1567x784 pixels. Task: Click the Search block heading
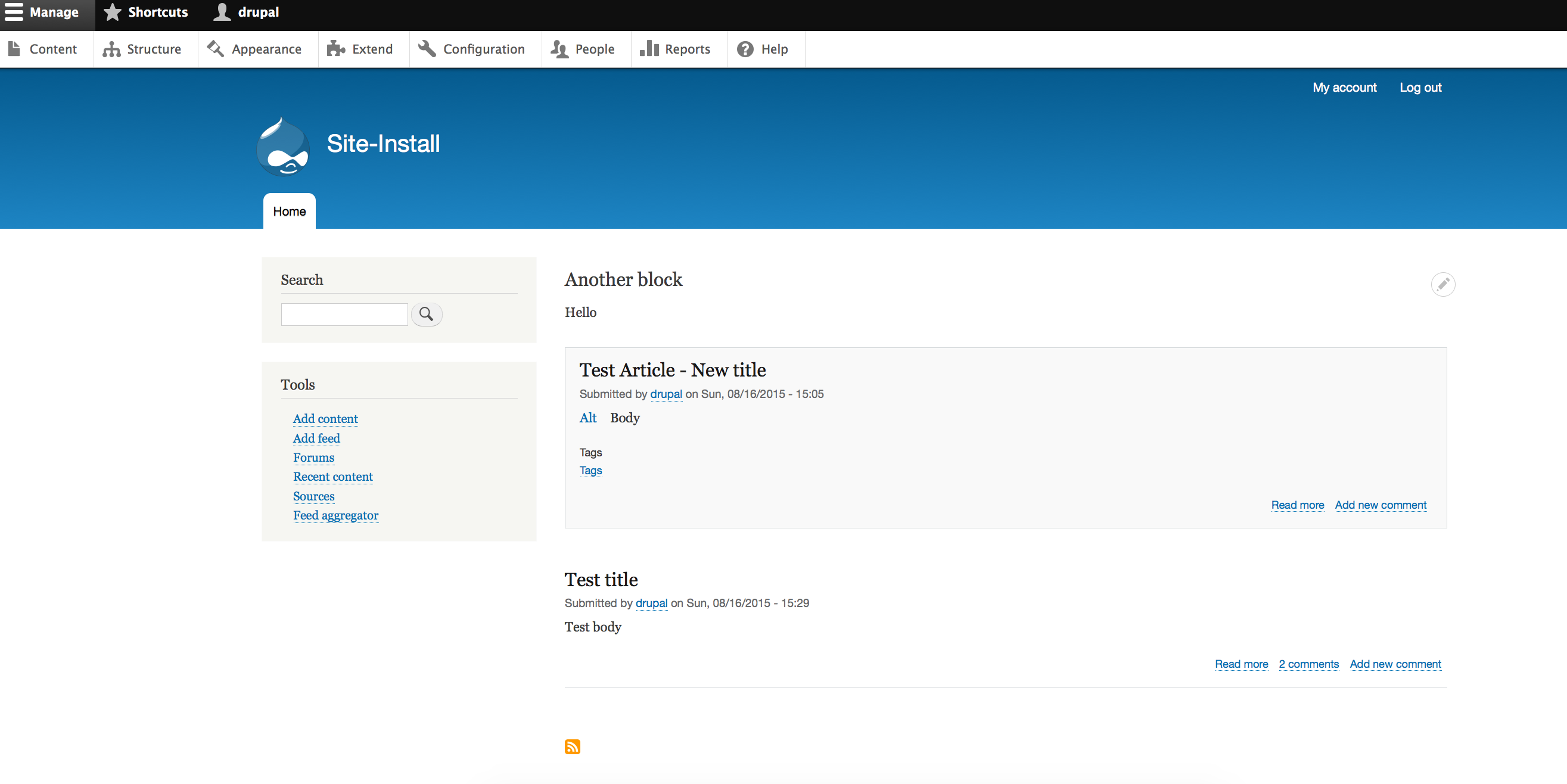tap(301, 281)
